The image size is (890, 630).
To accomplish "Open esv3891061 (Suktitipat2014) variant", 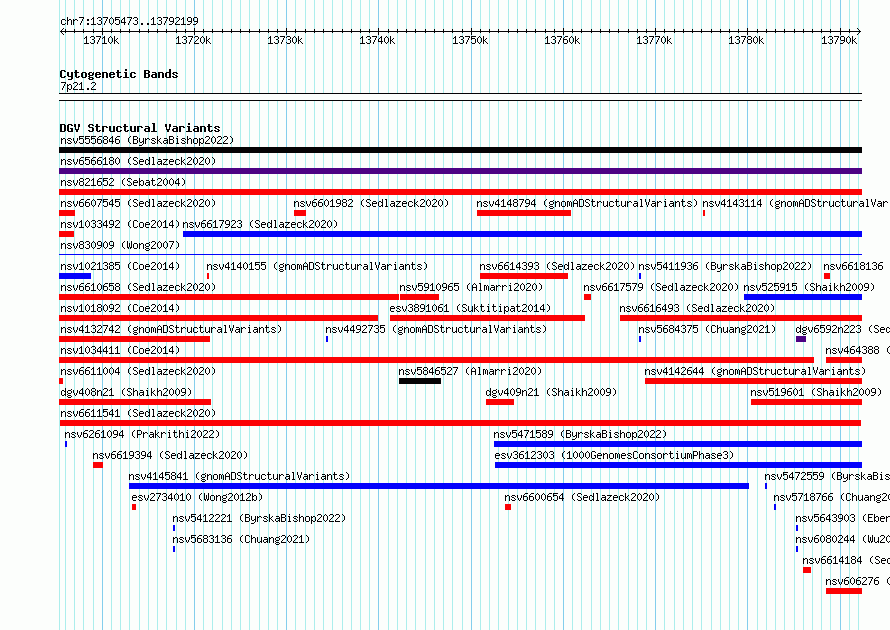I will [470, 308].
